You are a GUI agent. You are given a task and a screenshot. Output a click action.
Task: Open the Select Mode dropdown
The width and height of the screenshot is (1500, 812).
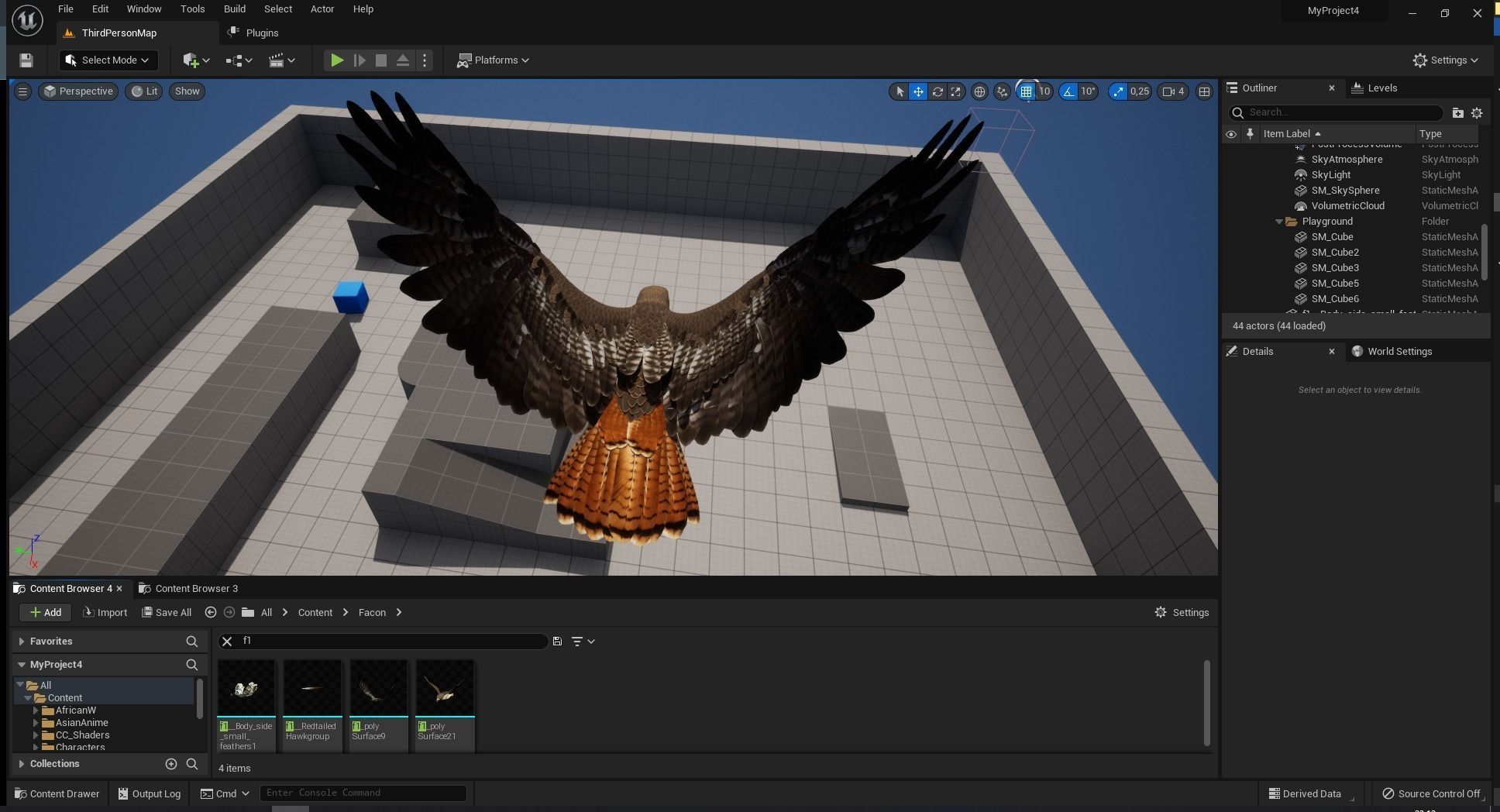(108, 60)
